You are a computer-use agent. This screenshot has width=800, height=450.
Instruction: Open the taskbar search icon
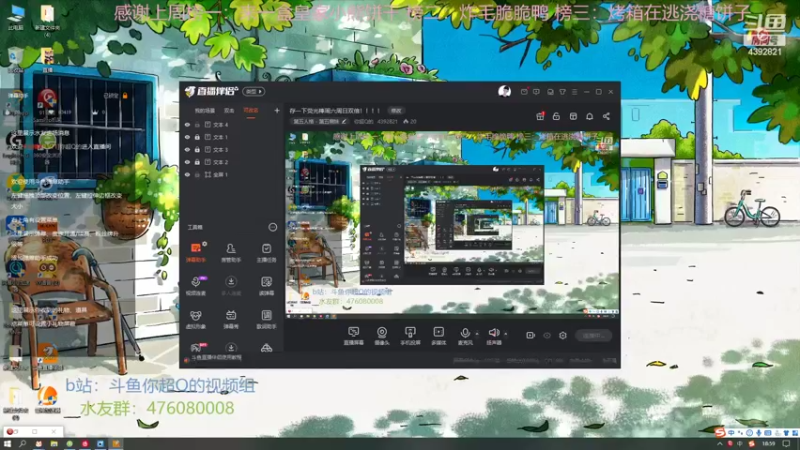point(22,444)
